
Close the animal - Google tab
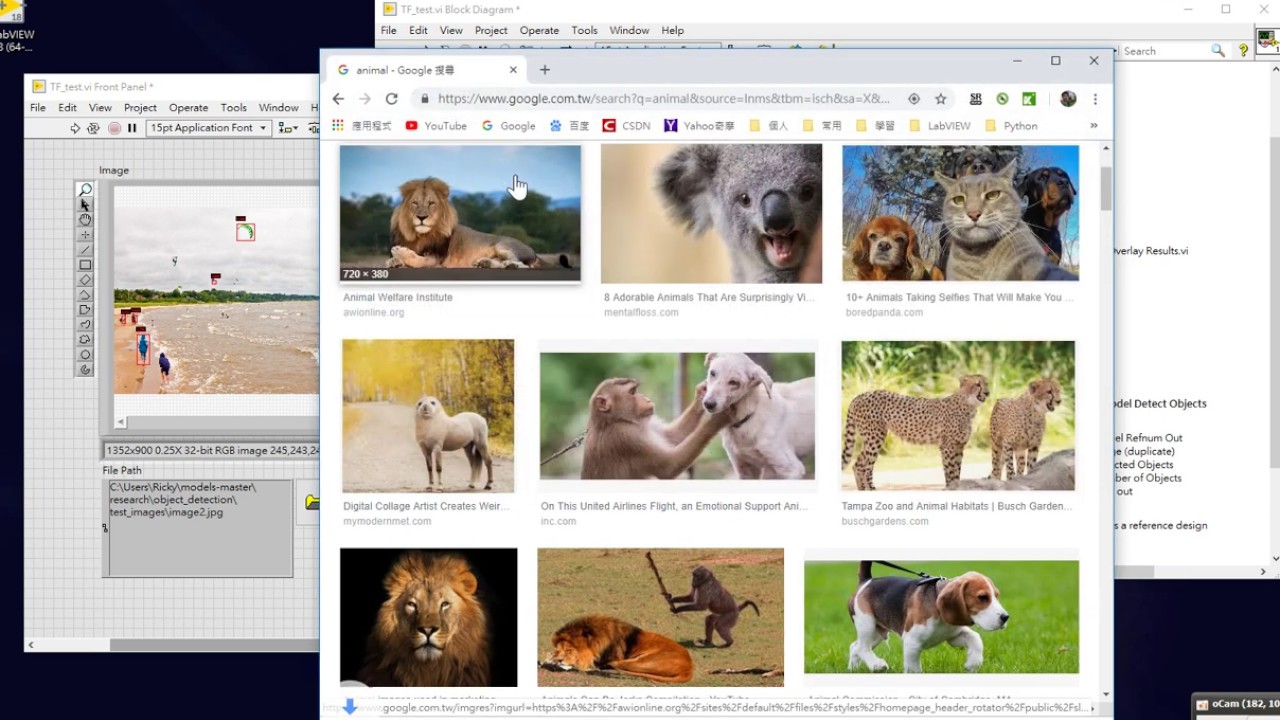click(514, 70)
